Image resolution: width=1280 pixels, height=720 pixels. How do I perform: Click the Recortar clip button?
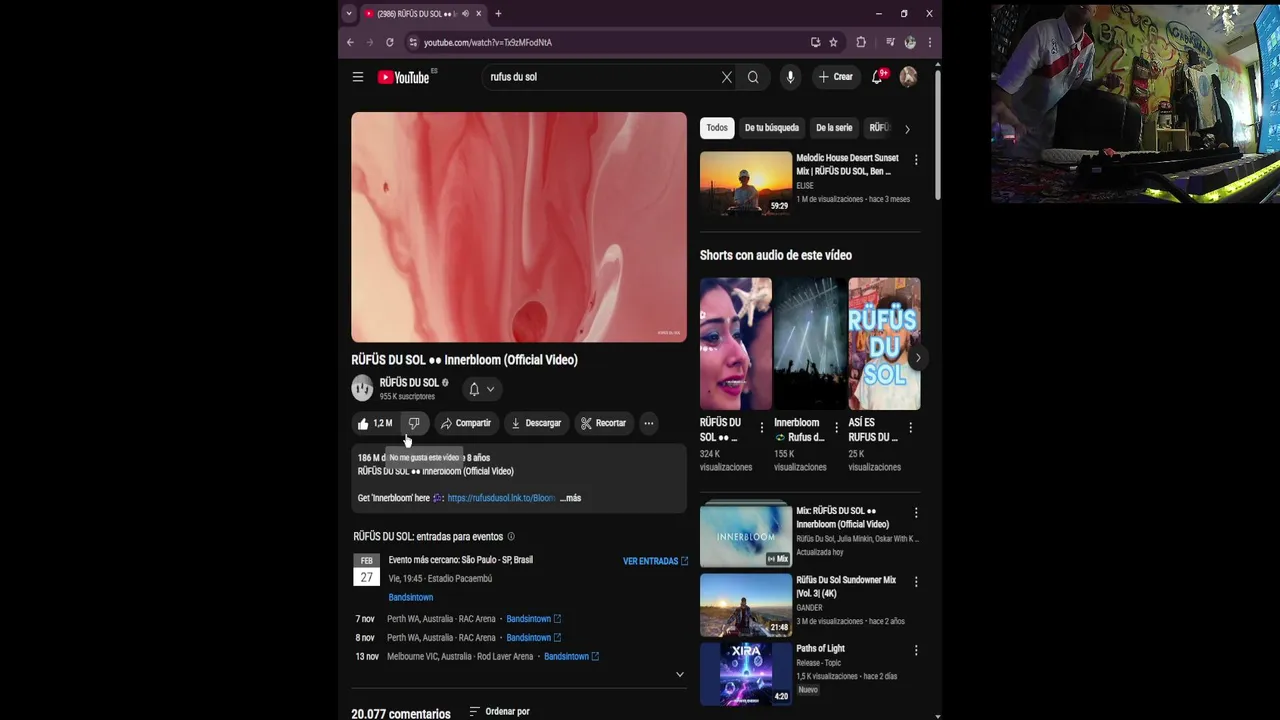(x=603, y=423)
